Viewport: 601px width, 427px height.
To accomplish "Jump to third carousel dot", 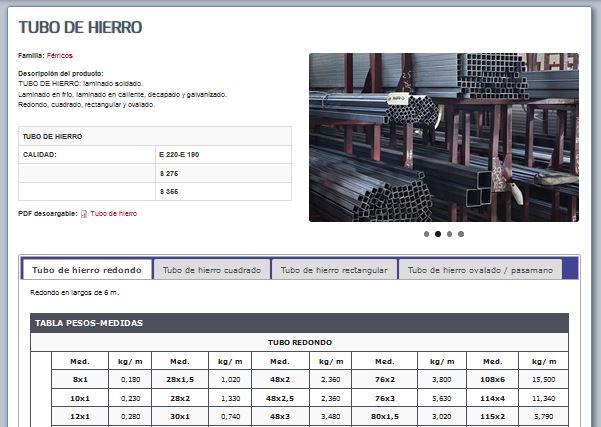I will pyautogui.click(x=449, y=234).
